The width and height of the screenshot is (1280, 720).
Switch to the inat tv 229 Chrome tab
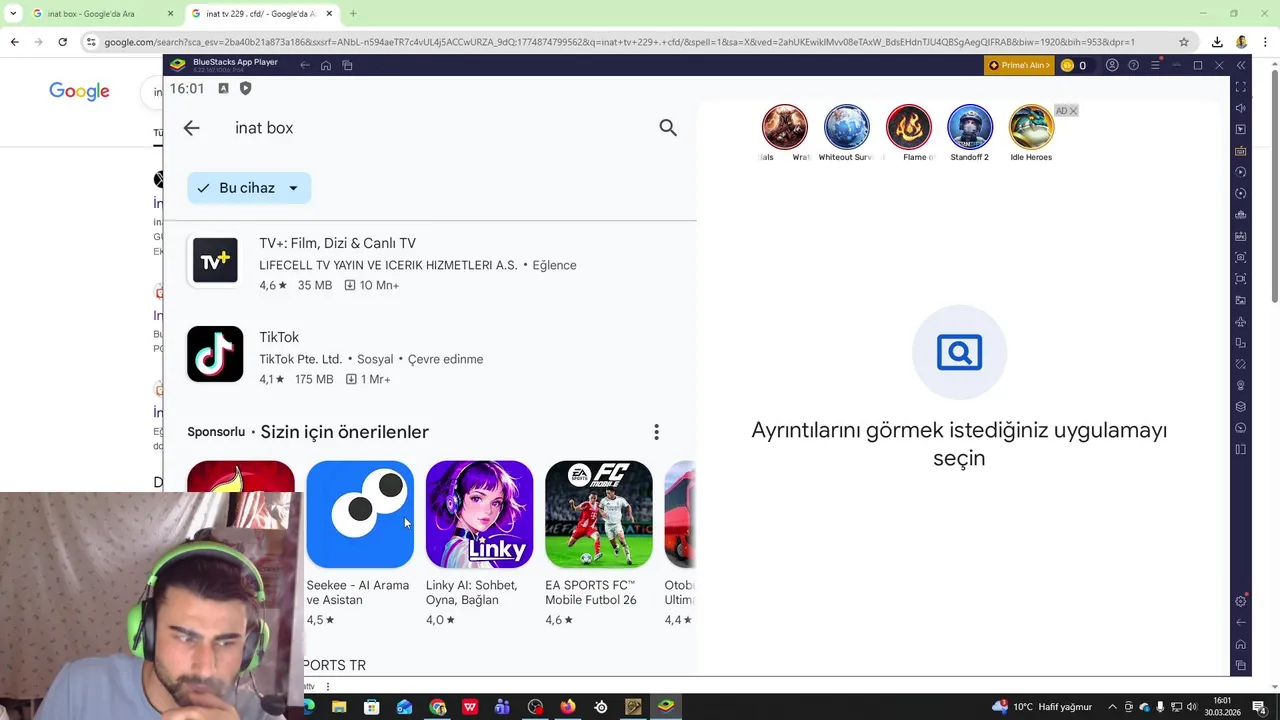tap(260, 14)
